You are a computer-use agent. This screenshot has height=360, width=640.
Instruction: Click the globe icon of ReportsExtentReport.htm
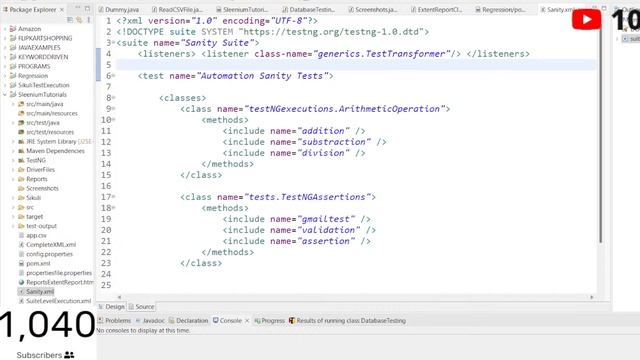click(x=21, y=282)
